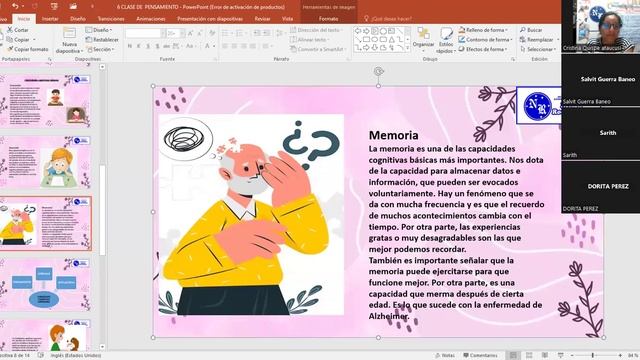Screen dimensions: 640x360
Task: Open Contorno de forma dropdown
Action: tap(485, 40)
